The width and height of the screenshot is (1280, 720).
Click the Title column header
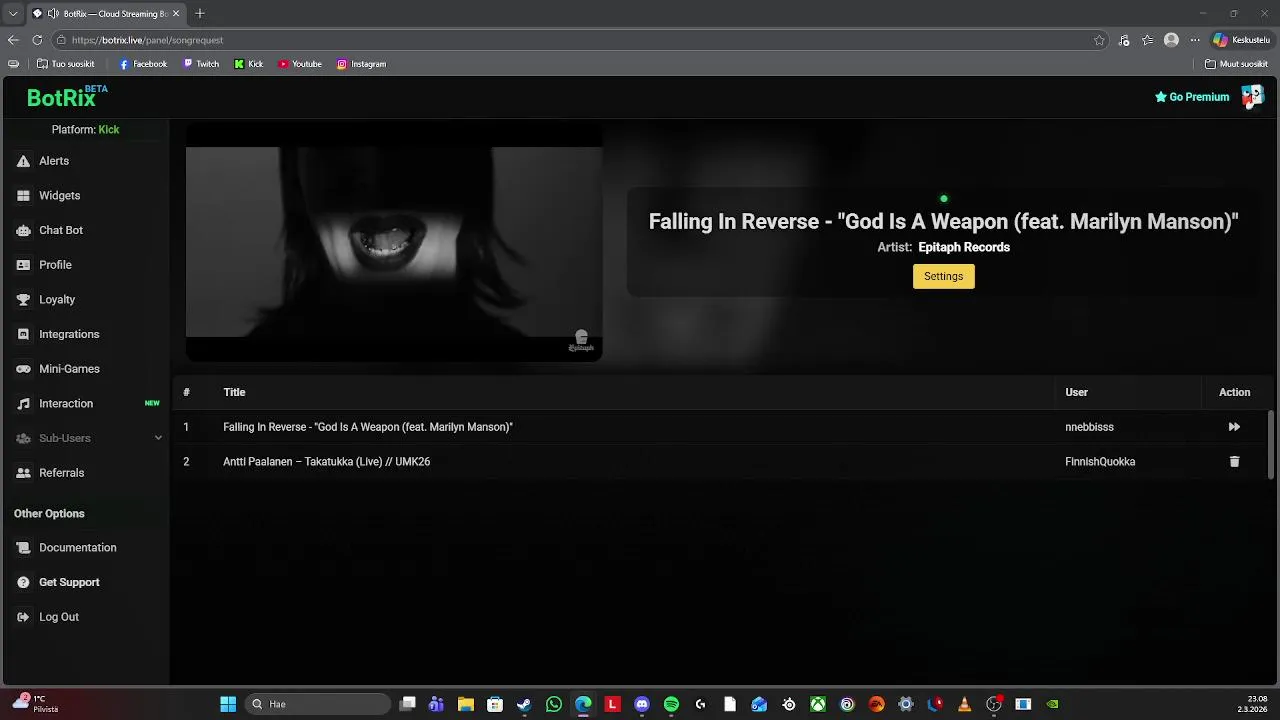[234, 393]
